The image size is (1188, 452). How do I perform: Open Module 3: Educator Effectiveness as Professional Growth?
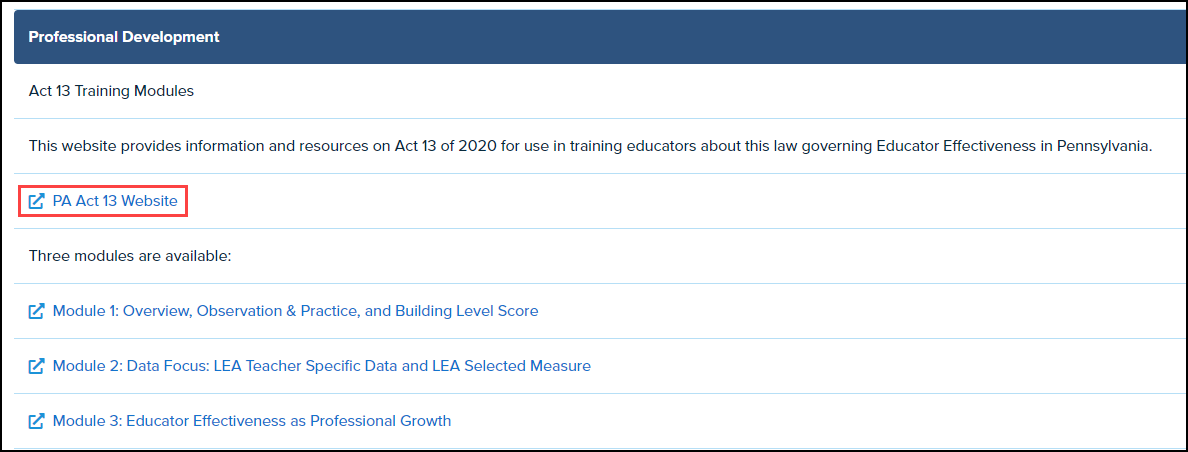point(251,421)
